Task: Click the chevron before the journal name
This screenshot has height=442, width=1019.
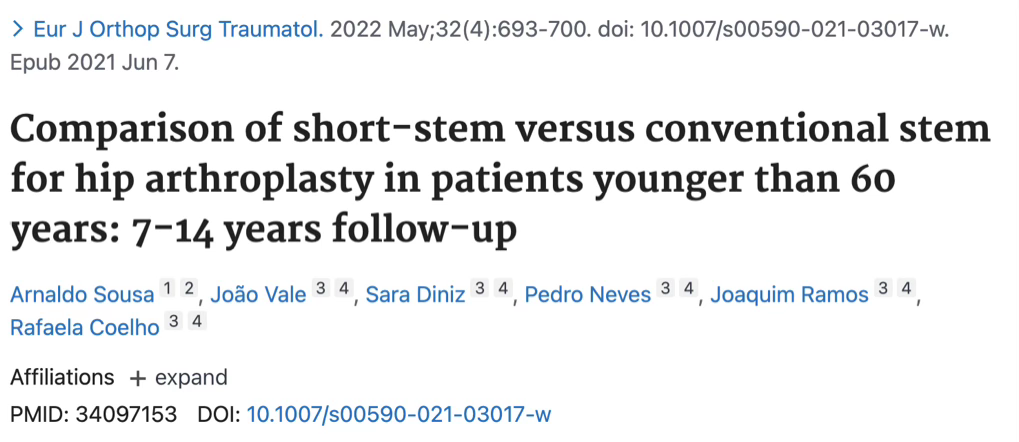Action: click(x=18, y=31)
